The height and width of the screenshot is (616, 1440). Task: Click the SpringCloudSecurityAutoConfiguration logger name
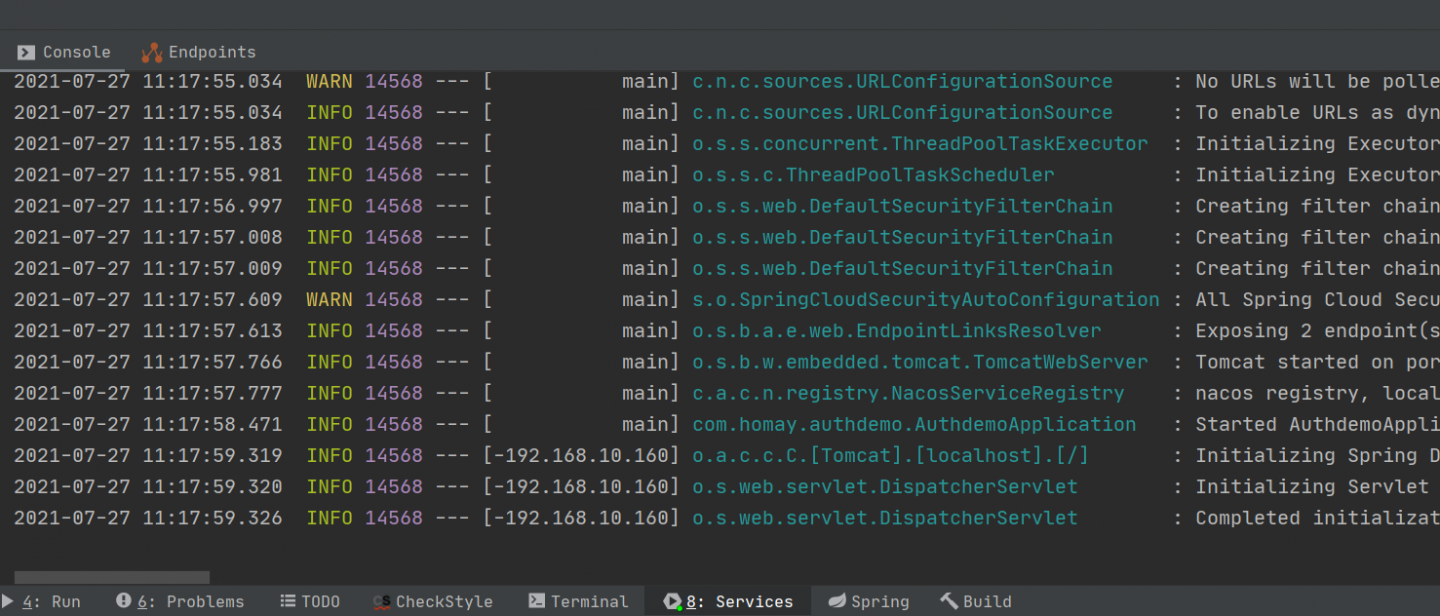point(926,299)
